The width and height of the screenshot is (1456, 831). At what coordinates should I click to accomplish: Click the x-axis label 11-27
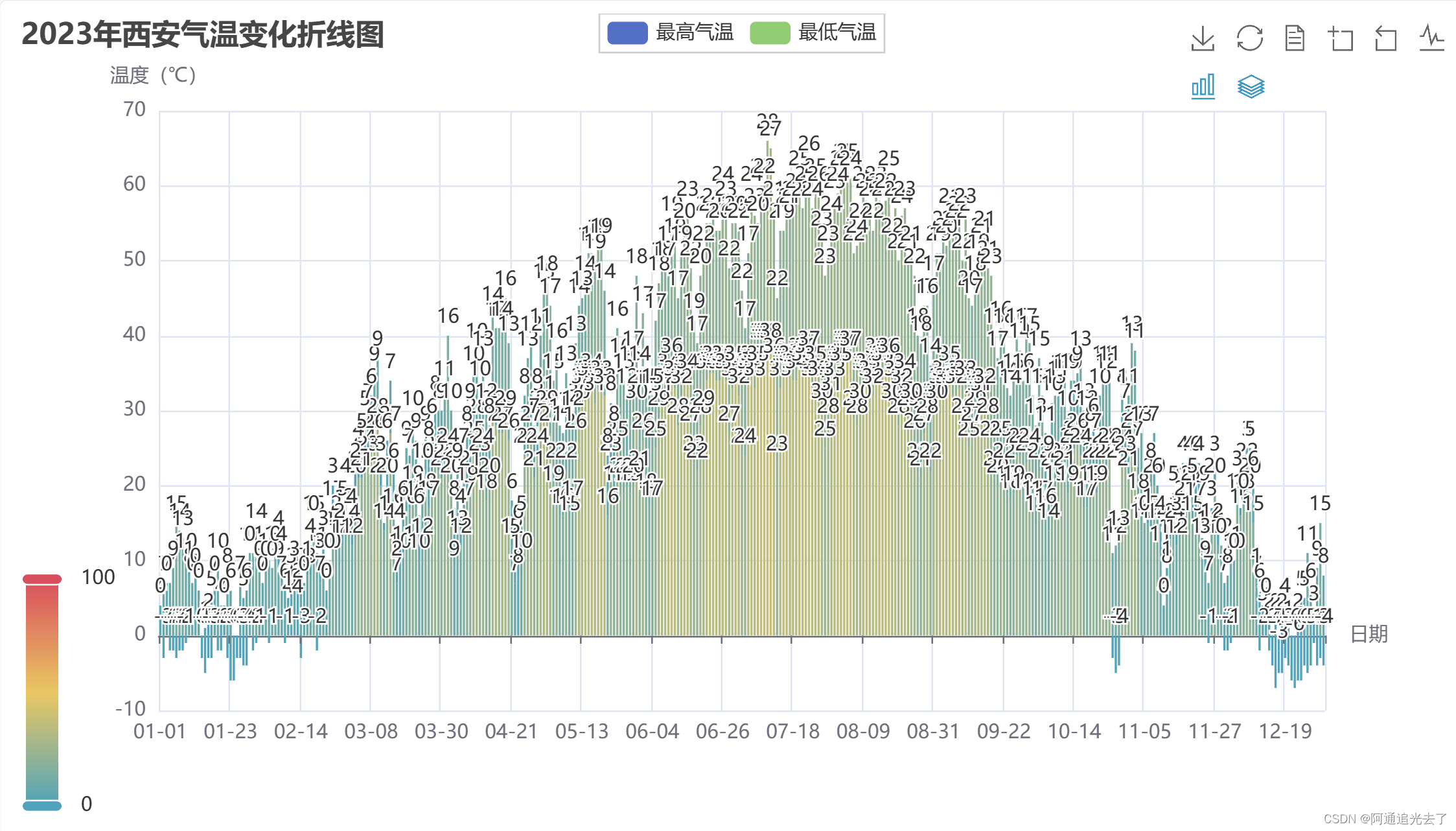coord(1215,731)
